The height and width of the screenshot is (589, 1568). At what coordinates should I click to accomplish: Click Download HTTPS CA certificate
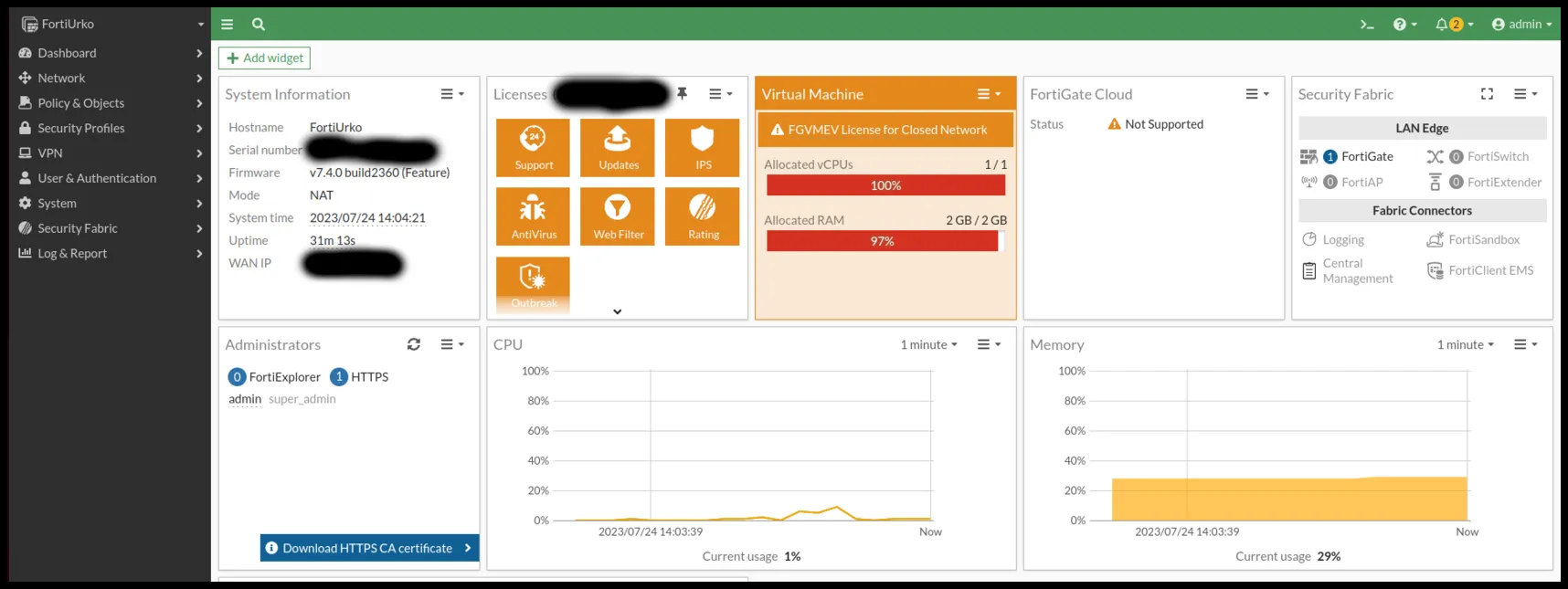369,548
